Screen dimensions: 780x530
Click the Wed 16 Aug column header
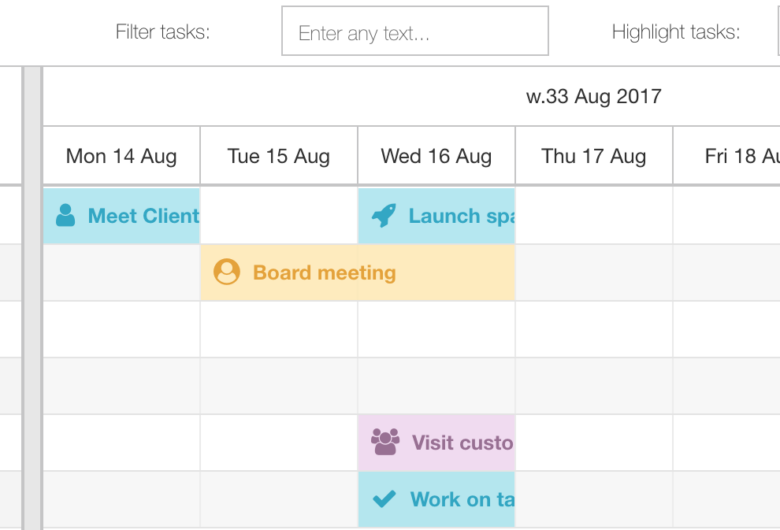pos(436,156)
